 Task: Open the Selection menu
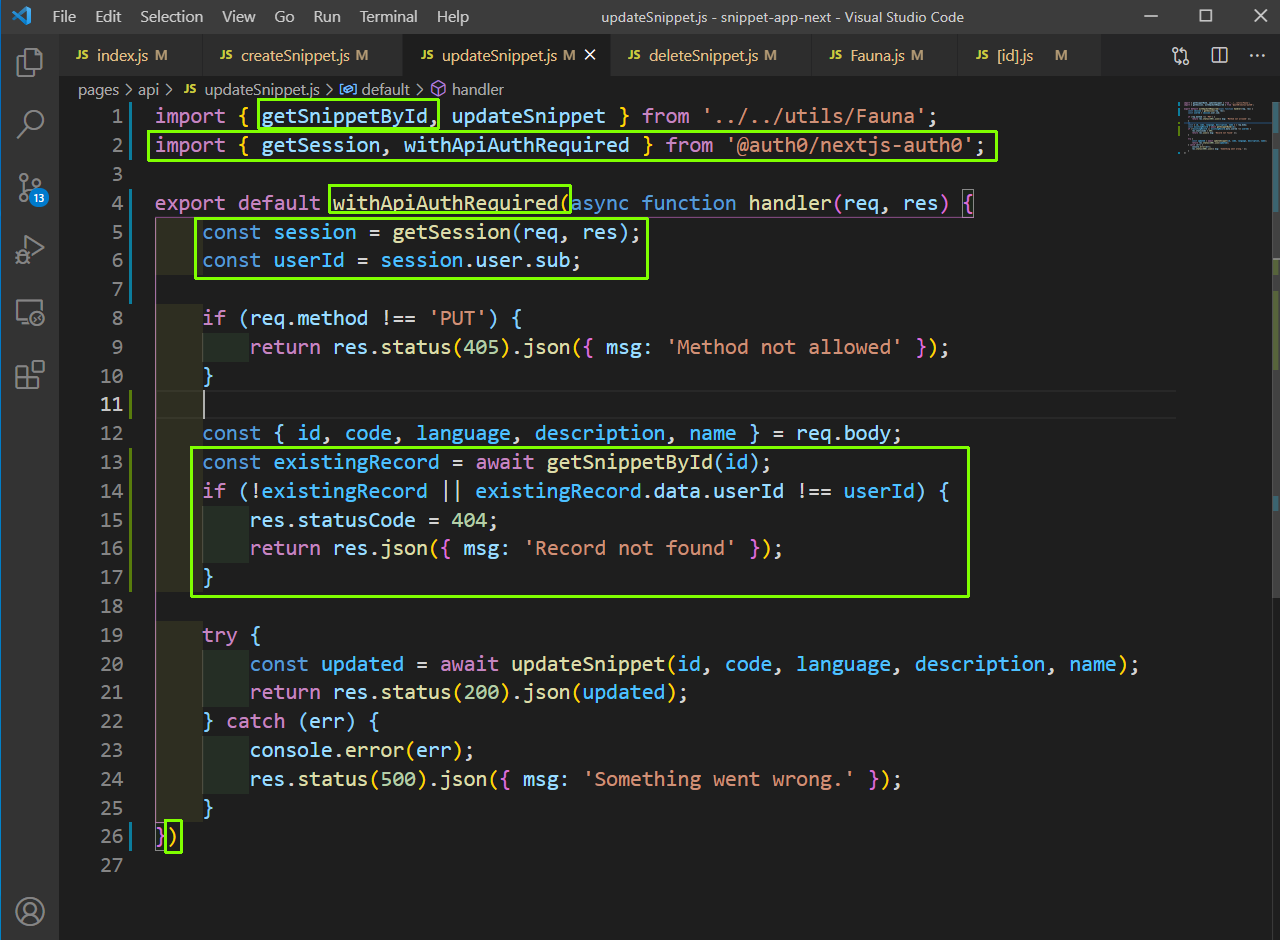171,16
